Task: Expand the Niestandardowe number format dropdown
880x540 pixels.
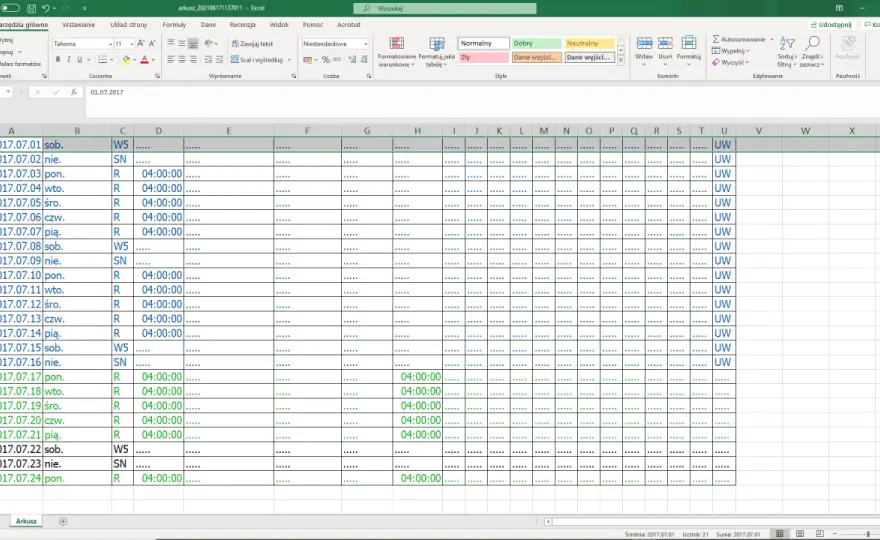Action: [365, 44]
